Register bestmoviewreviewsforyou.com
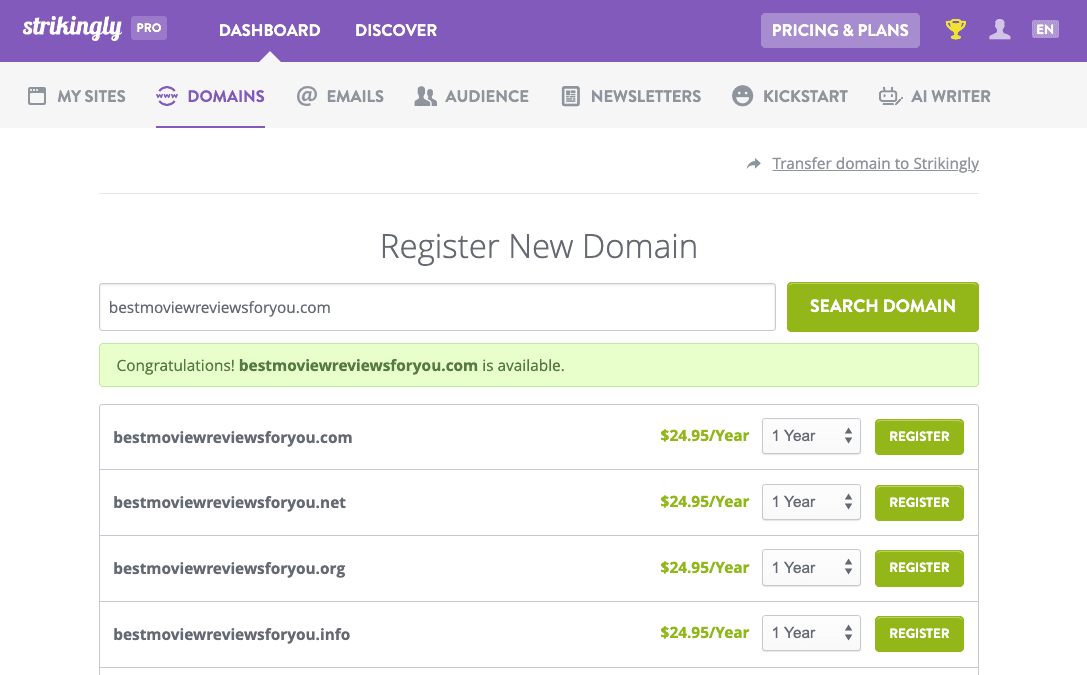 (918, 436)
